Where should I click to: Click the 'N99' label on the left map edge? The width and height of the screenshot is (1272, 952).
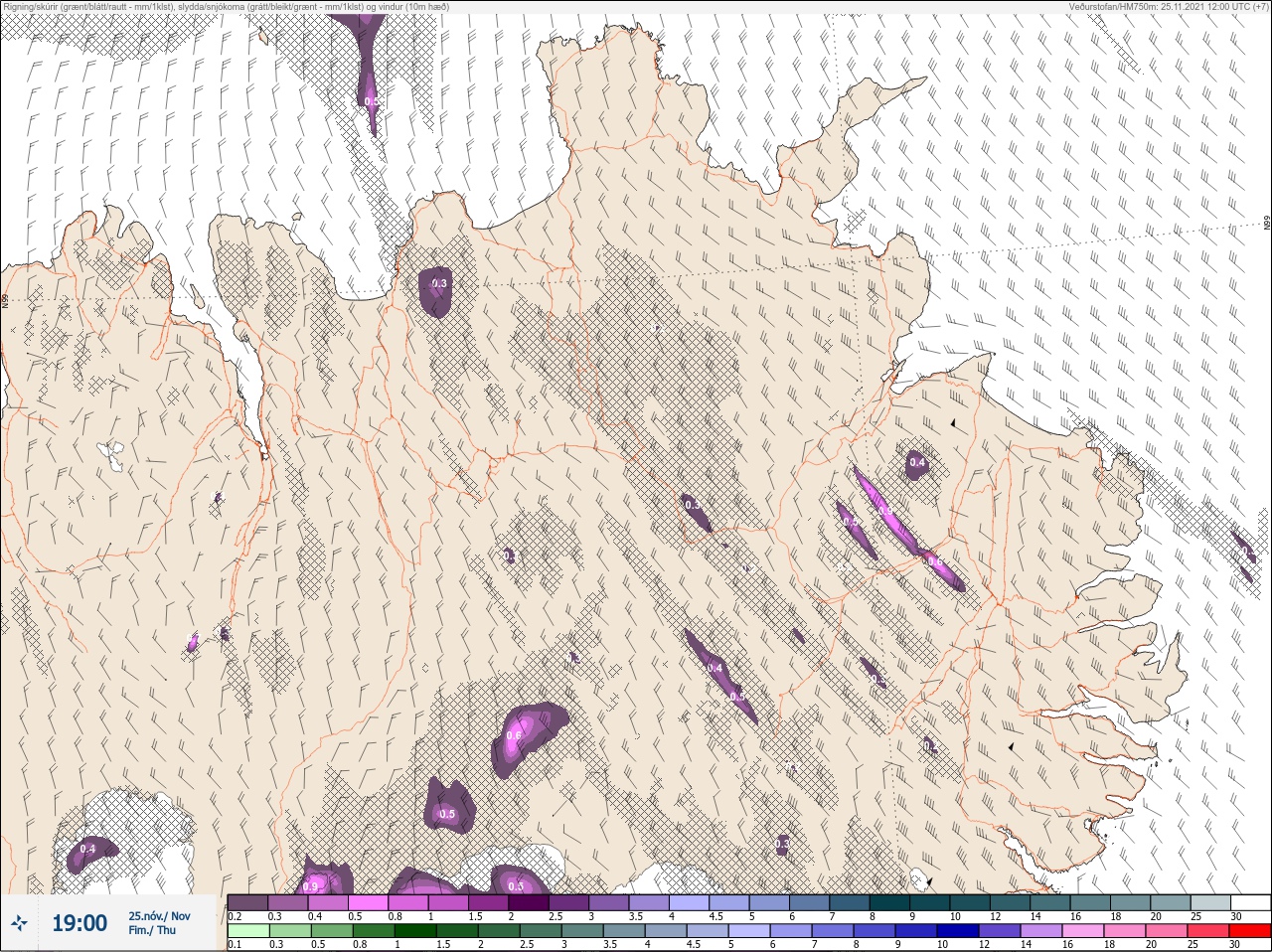6,299
